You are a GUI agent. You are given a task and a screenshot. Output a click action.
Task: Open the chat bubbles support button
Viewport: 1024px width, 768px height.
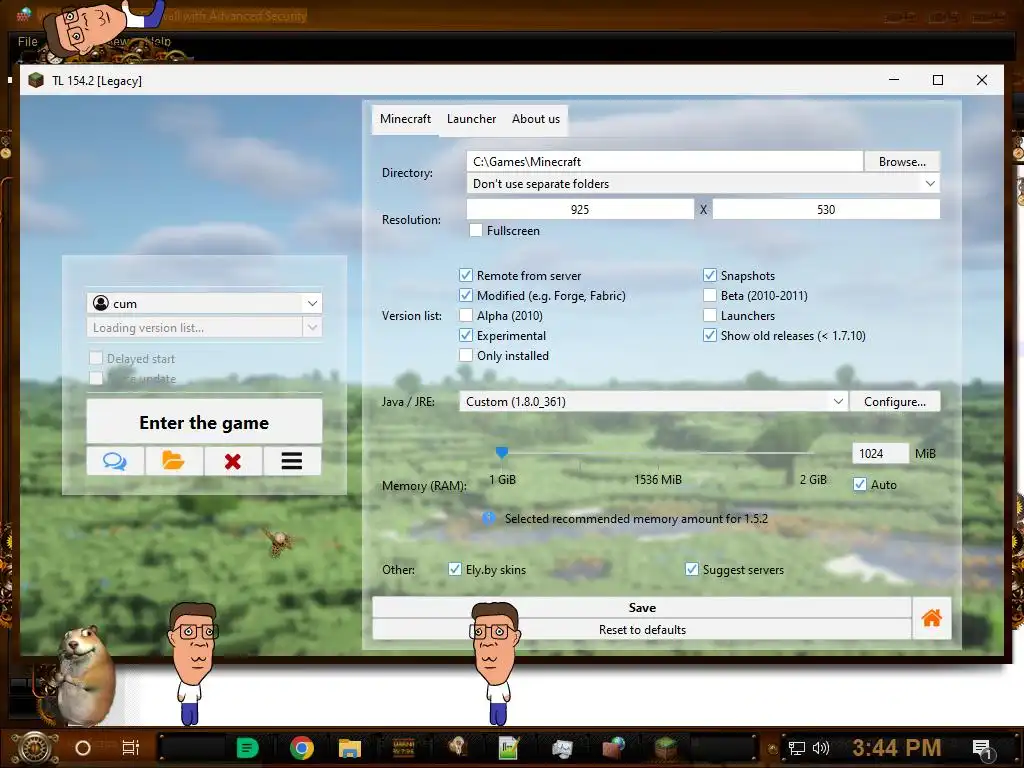click(x=115, y=461)
